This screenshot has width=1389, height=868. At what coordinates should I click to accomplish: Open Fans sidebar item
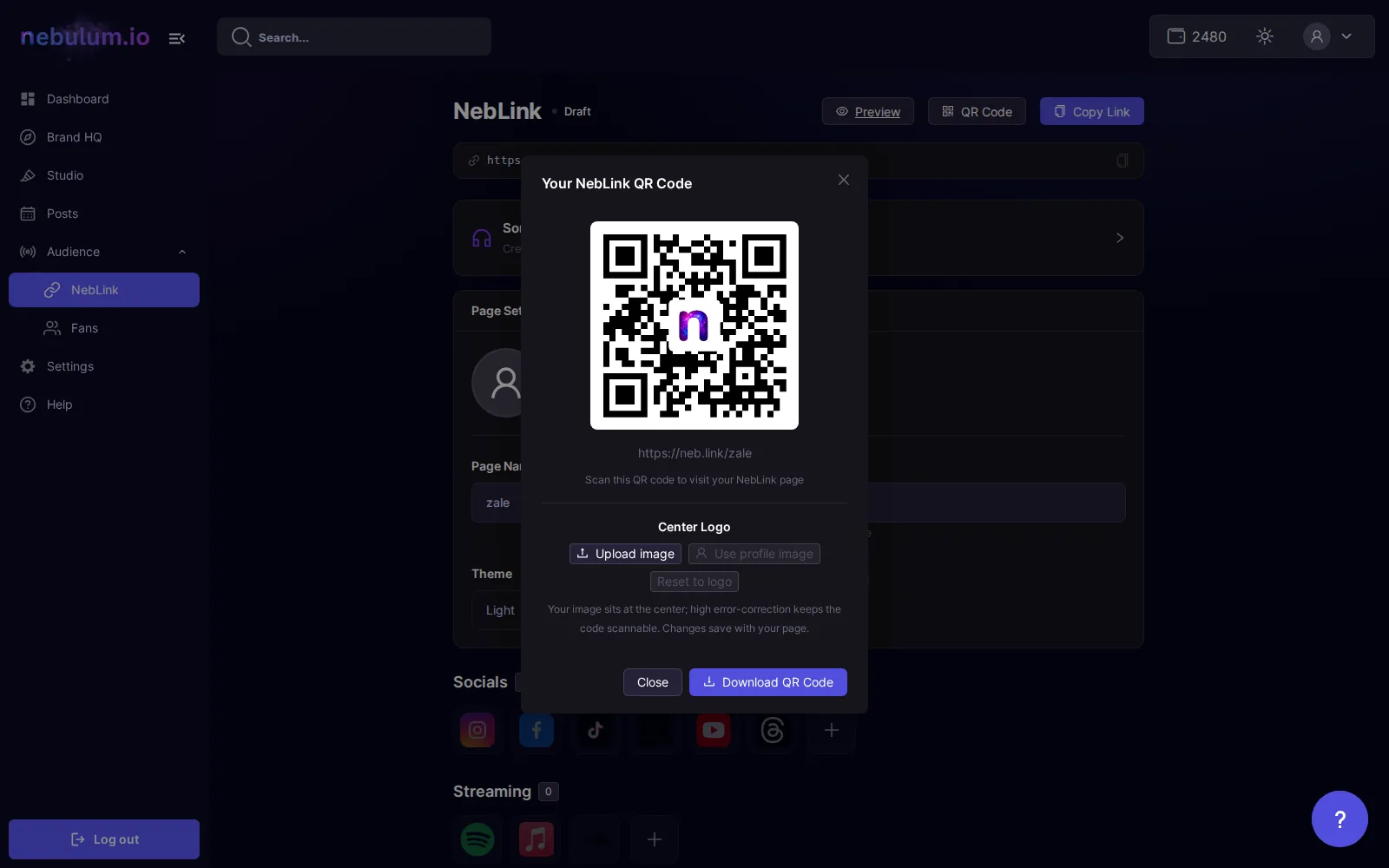[x=104, y=328]
